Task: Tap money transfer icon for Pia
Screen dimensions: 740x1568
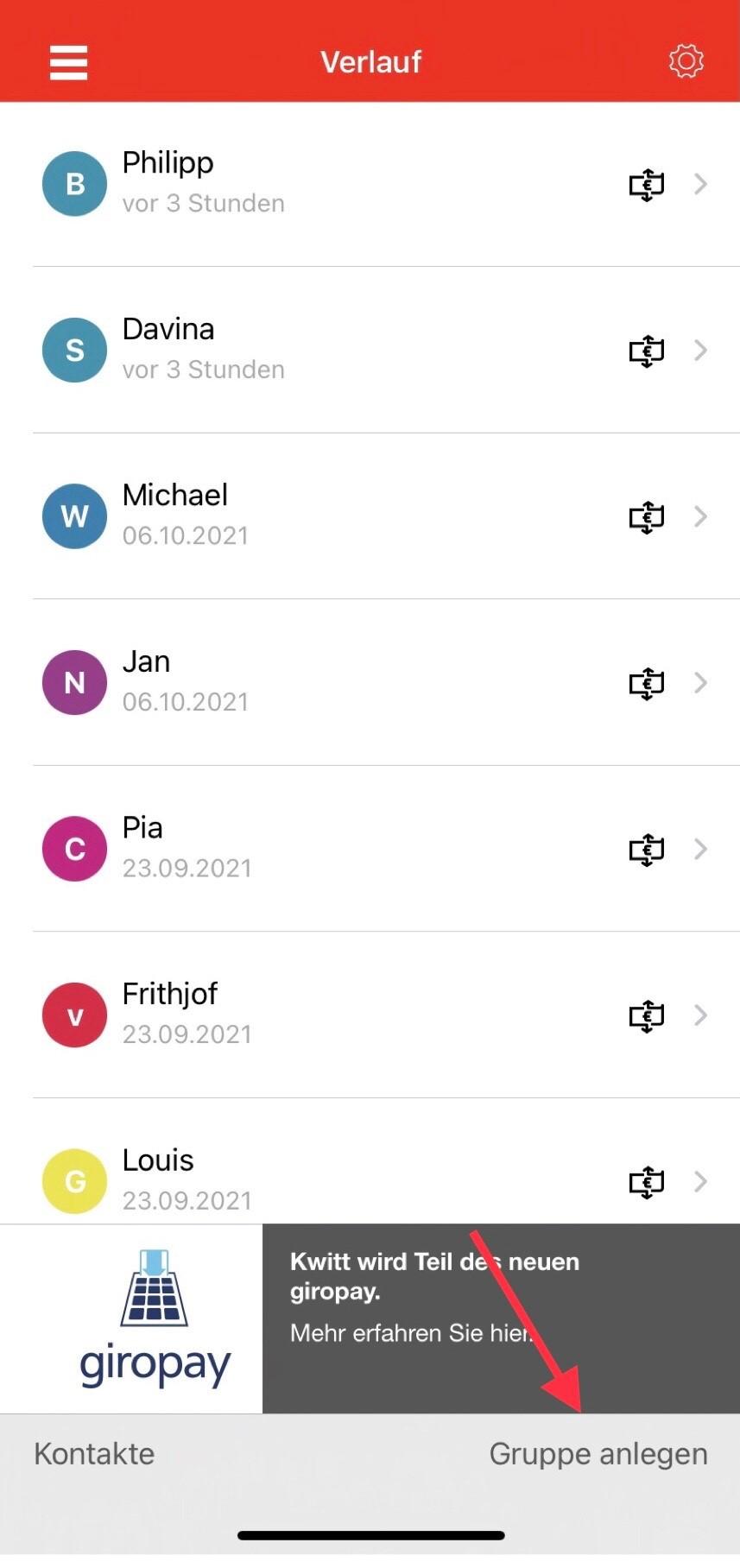Action: point(646,849)
